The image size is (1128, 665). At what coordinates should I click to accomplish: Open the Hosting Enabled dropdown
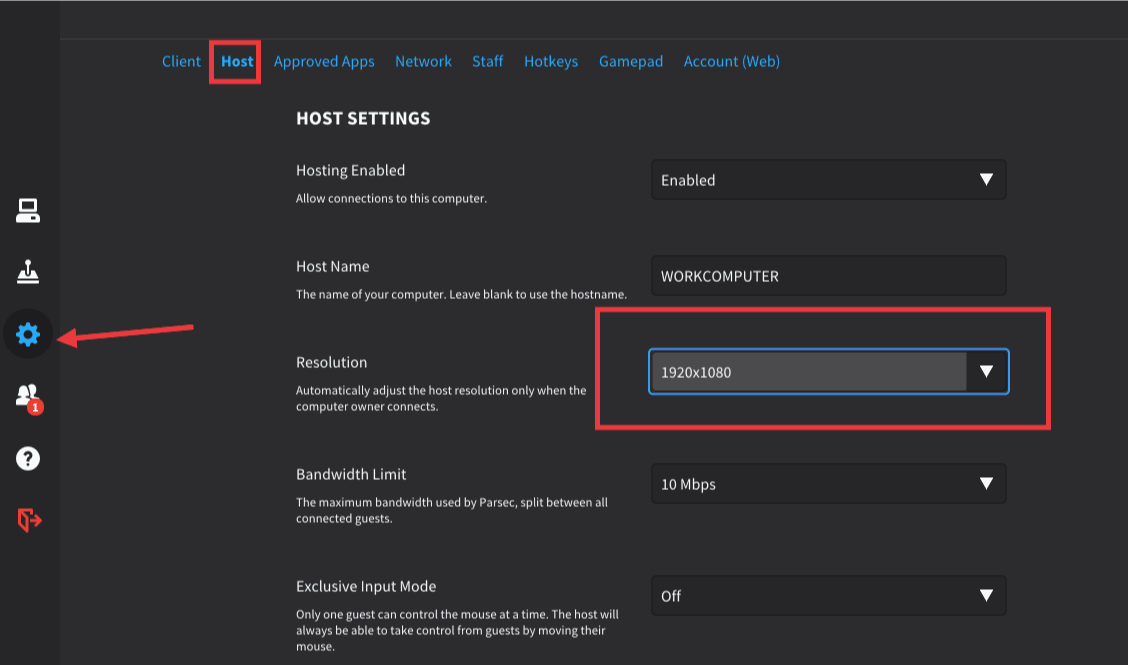tap(829, 180)
